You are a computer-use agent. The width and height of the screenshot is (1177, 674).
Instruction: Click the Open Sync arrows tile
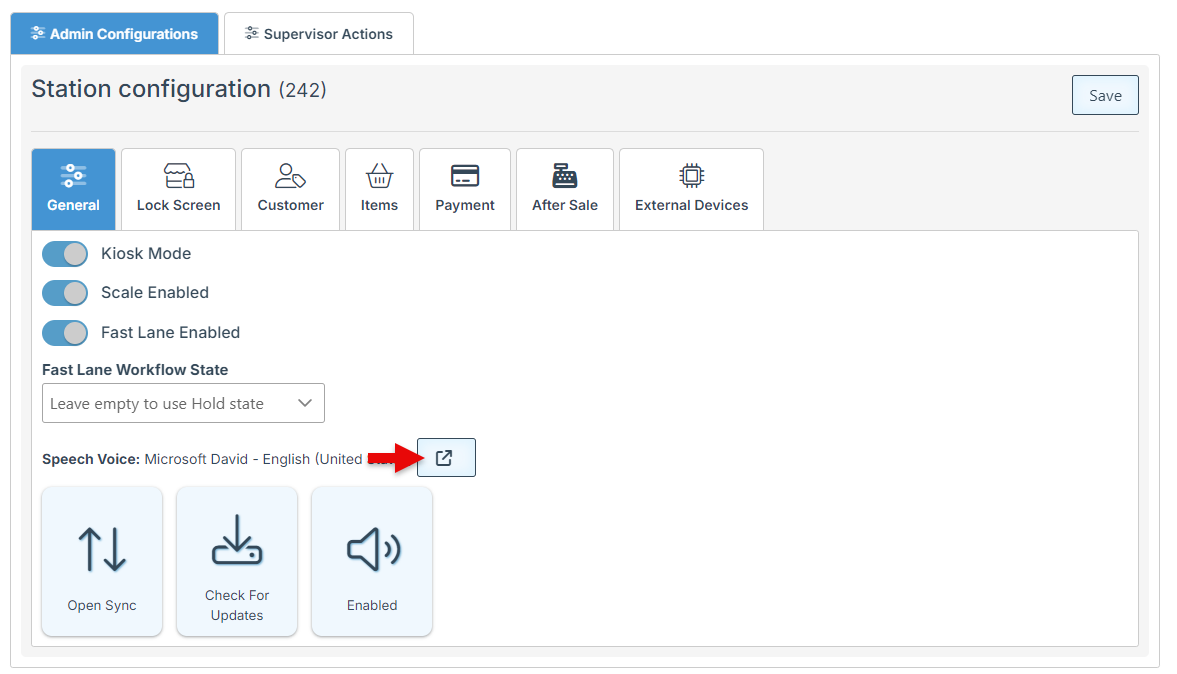click(x=102, y=561)
